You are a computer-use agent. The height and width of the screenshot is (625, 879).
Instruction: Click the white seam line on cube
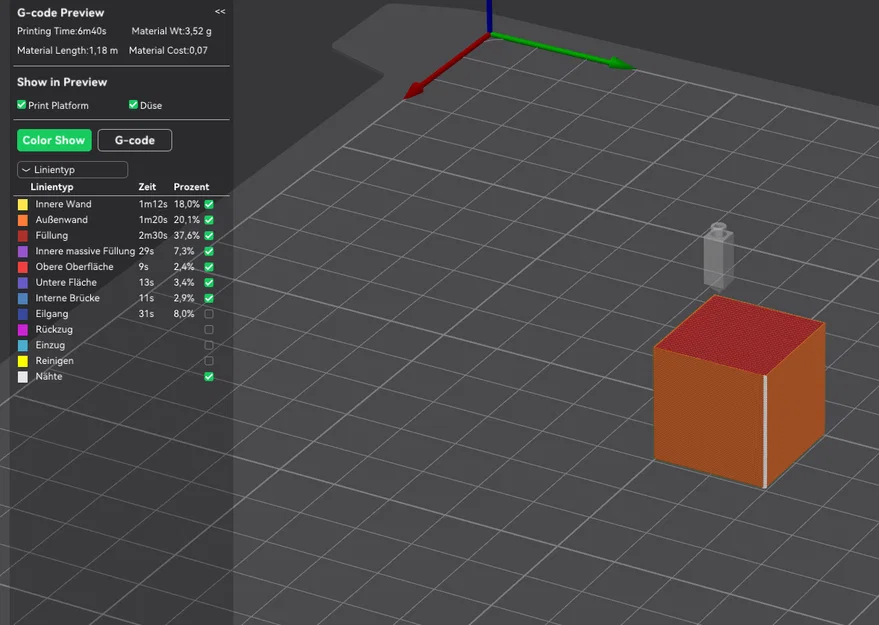pos(765,431)
